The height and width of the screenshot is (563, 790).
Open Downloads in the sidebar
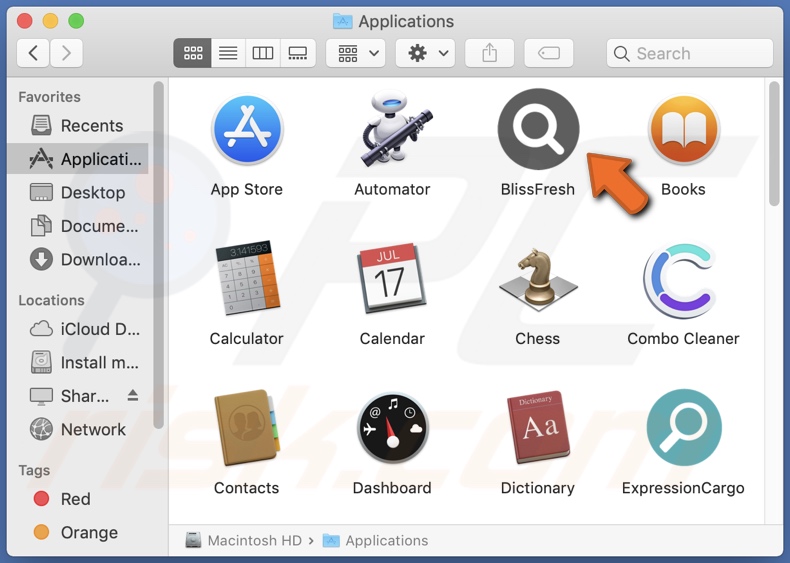[x=78, y=260]
